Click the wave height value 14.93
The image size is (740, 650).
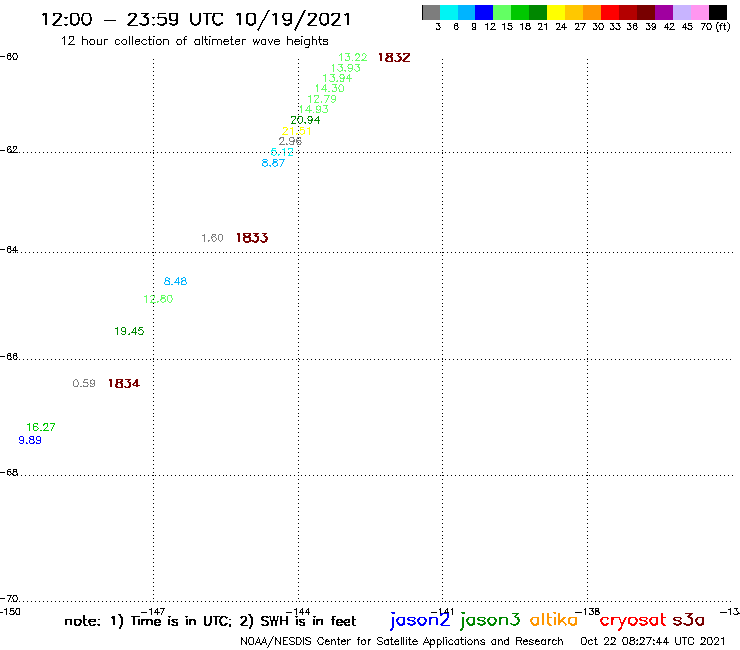(x=313, y=109)
